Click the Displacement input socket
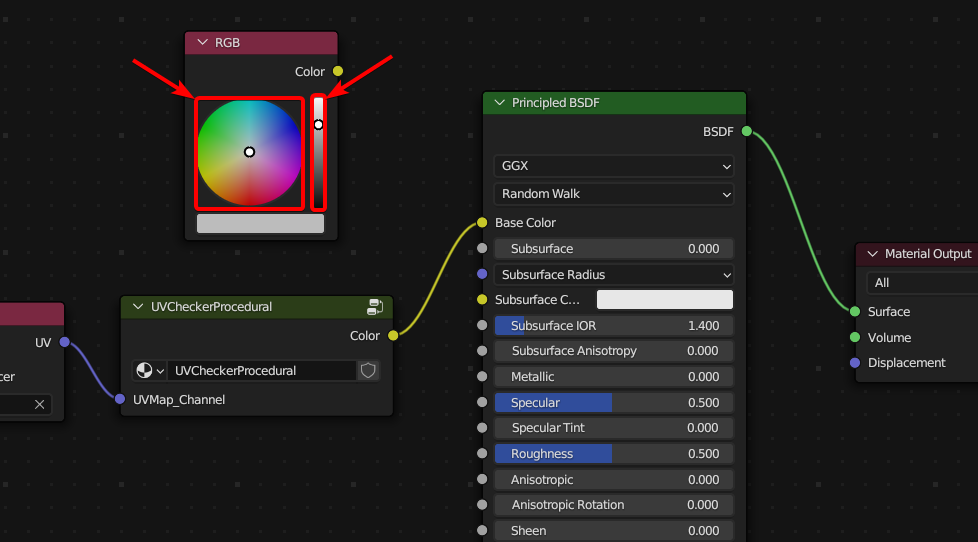Screen dimensions: 978x542 click(x=855, y=362)
